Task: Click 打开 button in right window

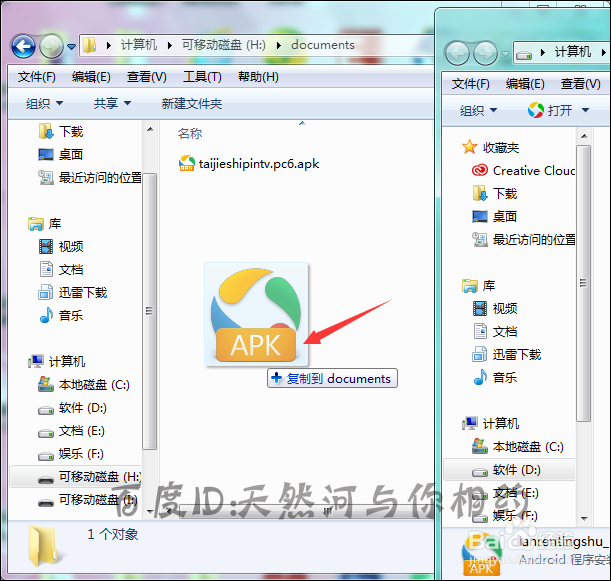Action: 551,111
